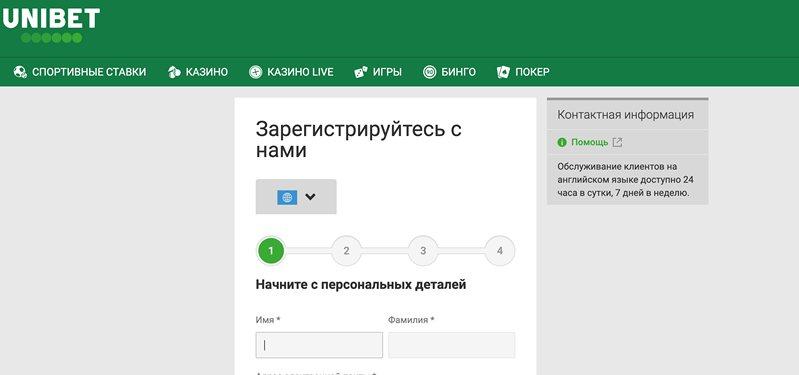
Task: Expand the country selector chevron
Action: coord(310,197)
